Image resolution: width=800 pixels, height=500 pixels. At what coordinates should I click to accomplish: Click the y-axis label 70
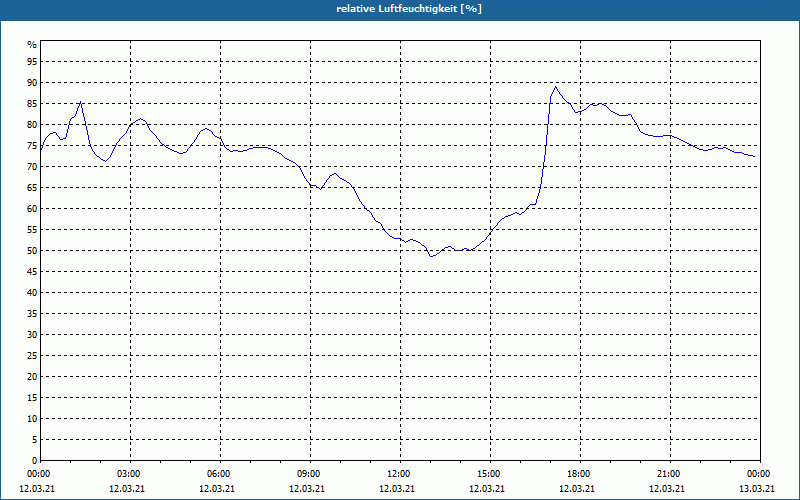(32, 167)
